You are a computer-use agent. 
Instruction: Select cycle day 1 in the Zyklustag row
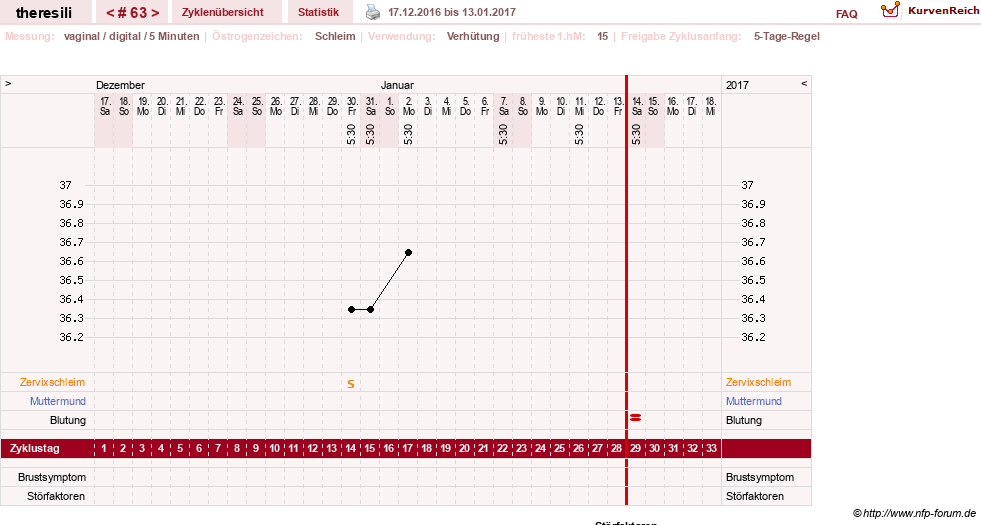tap(104, 449)
